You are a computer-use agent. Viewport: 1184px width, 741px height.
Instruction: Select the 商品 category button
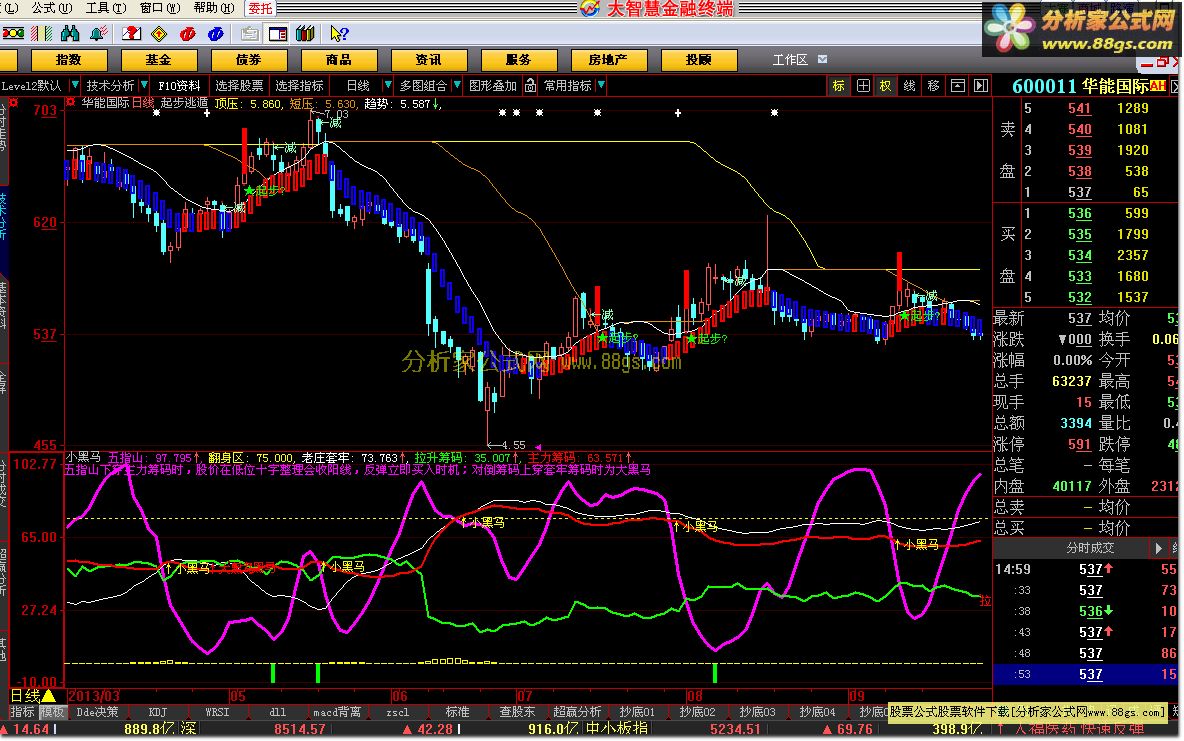click(338, 60)
